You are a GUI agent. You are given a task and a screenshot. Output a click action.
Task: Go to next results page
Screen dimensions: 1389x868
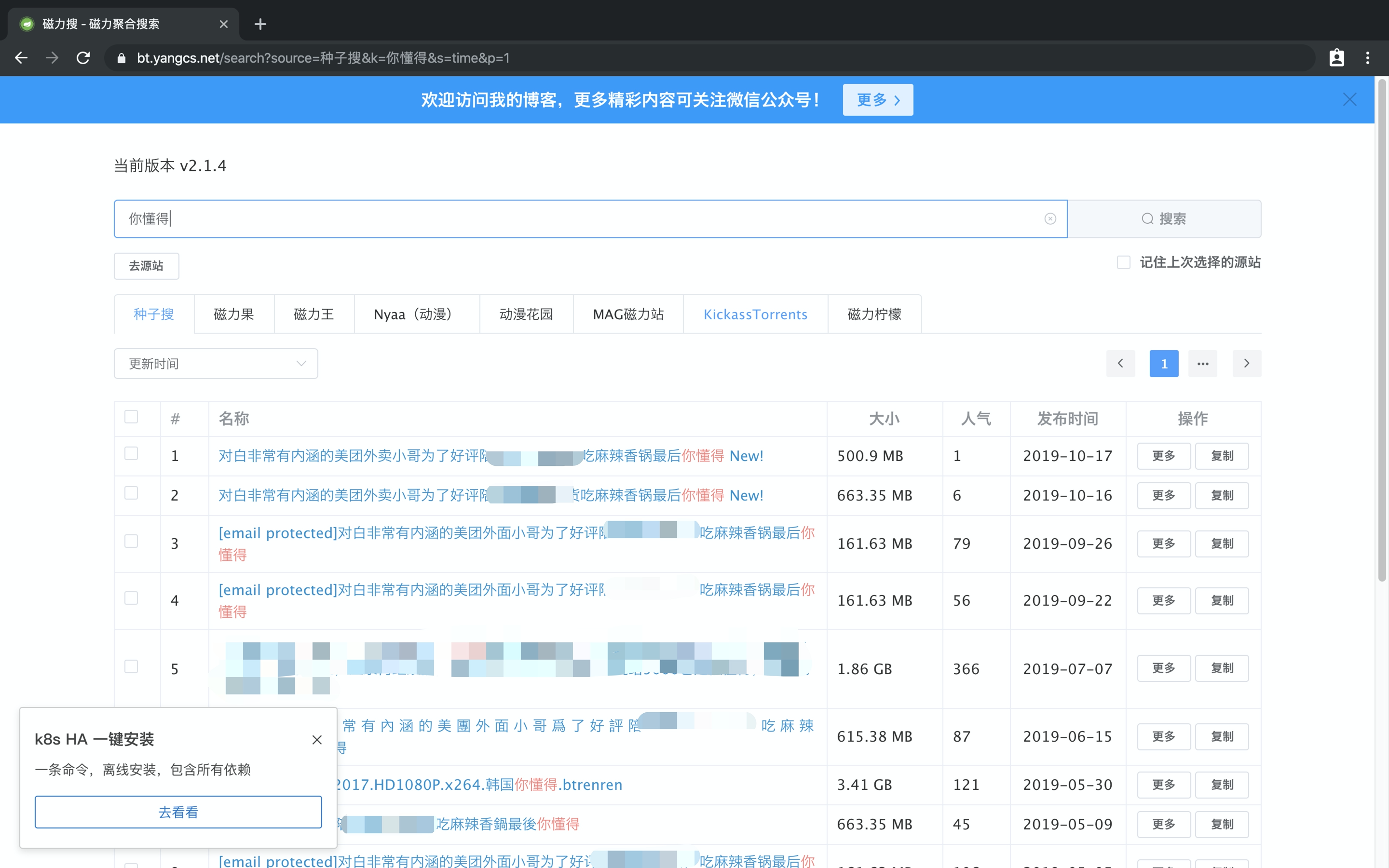coord(1246,364)
